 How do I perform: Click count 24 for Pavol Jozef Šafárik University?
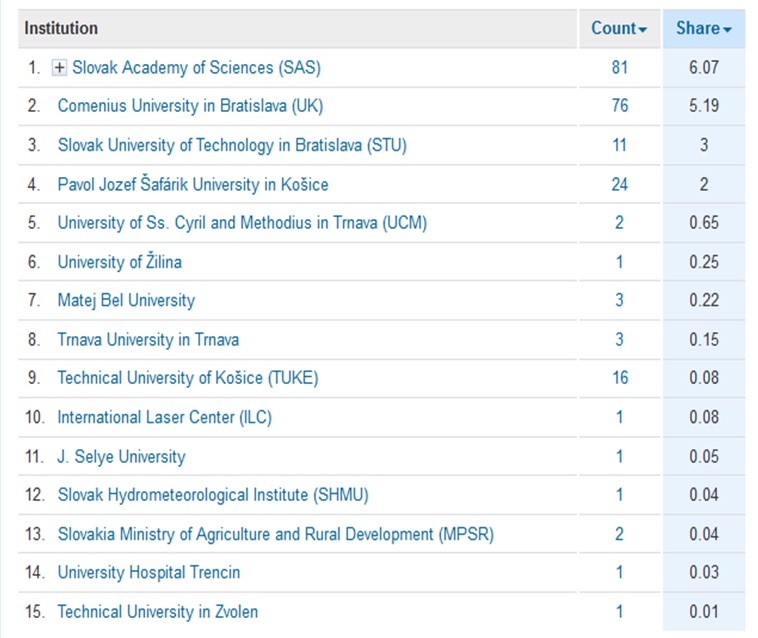619,184
